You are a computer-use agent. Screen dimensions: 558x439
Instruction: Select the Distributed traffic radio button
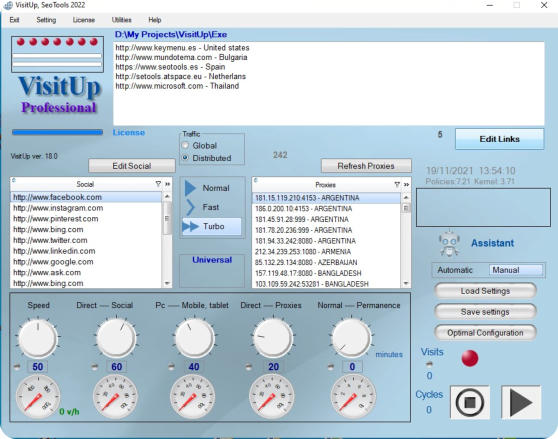click(x=185, y=158)
